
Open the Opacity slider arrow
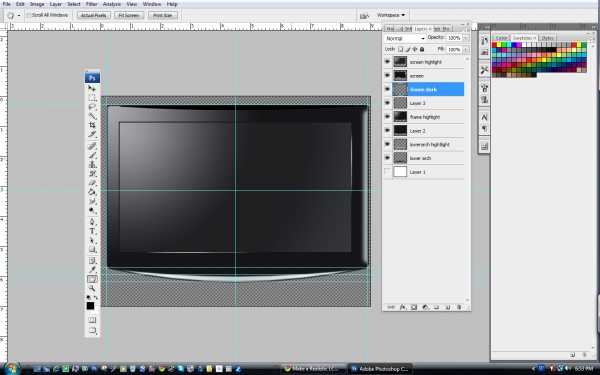click(466, 38)
